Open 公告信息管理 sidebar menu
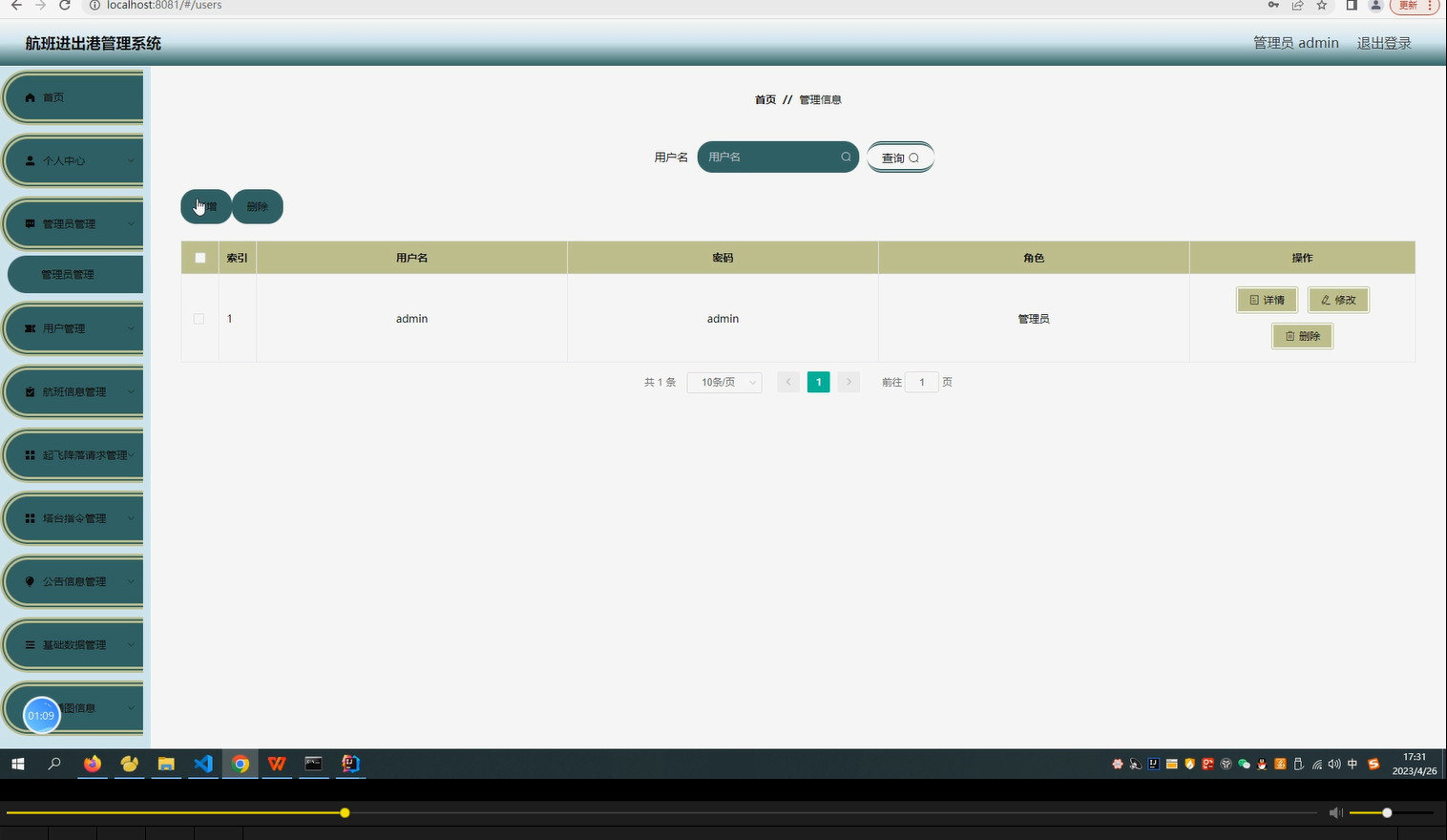Screen dimensions: 1447x840 pos(74,581)
